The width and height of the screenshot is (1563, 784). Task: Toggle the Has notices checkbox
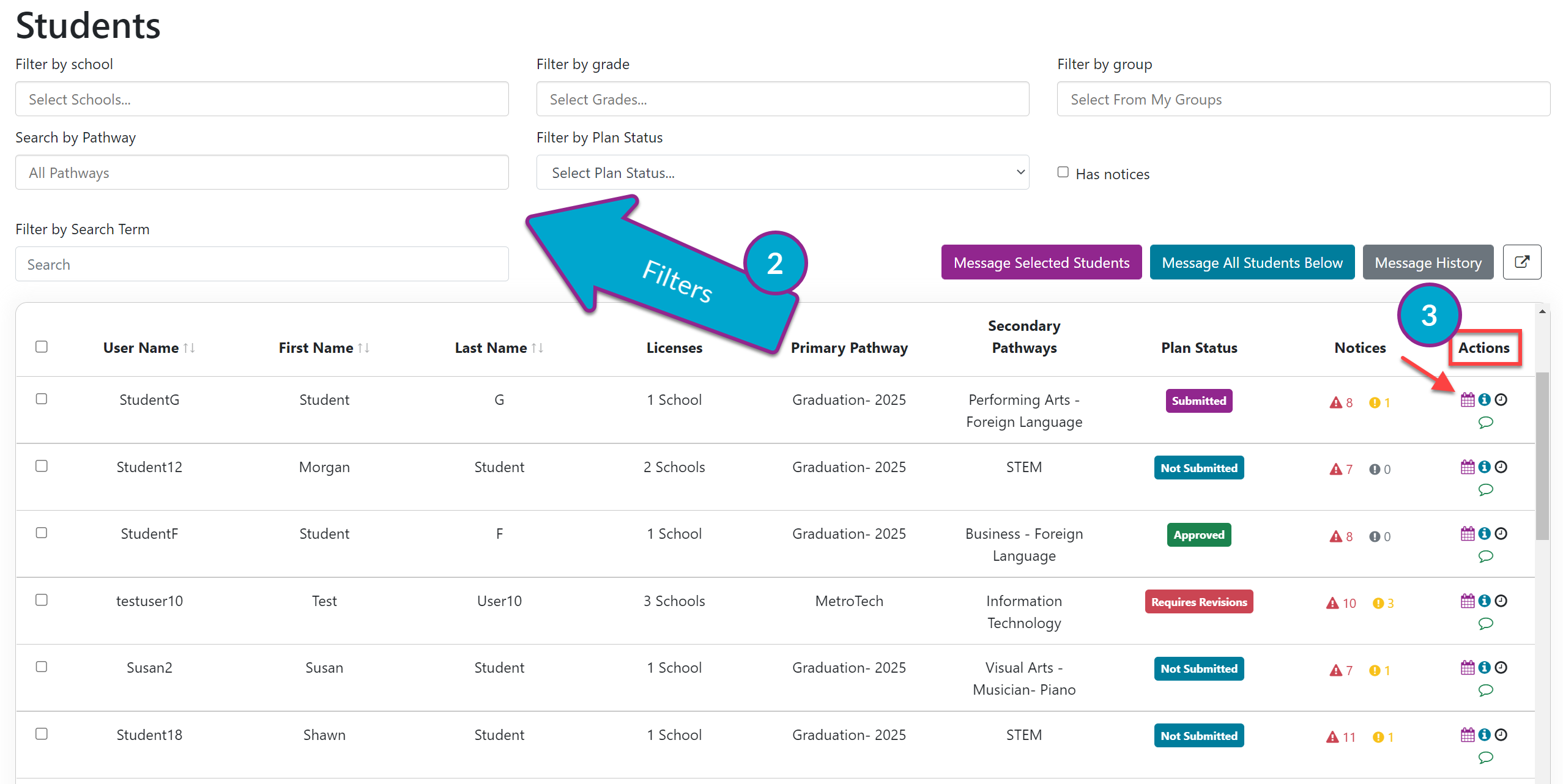1063,172
